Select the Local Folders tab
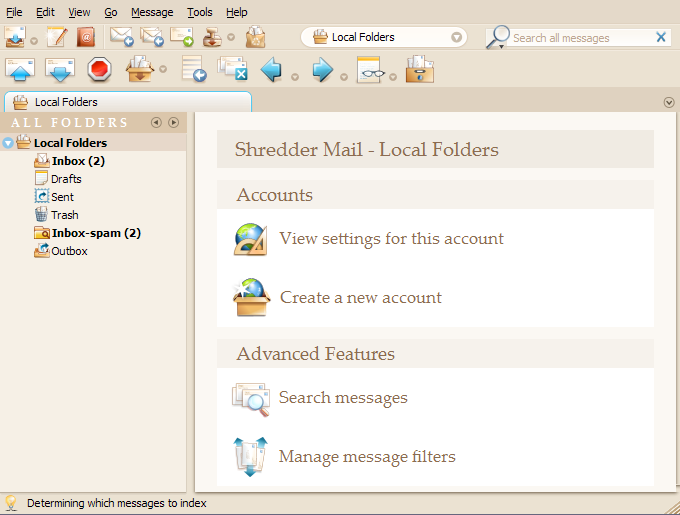 [x=128, y=102]
